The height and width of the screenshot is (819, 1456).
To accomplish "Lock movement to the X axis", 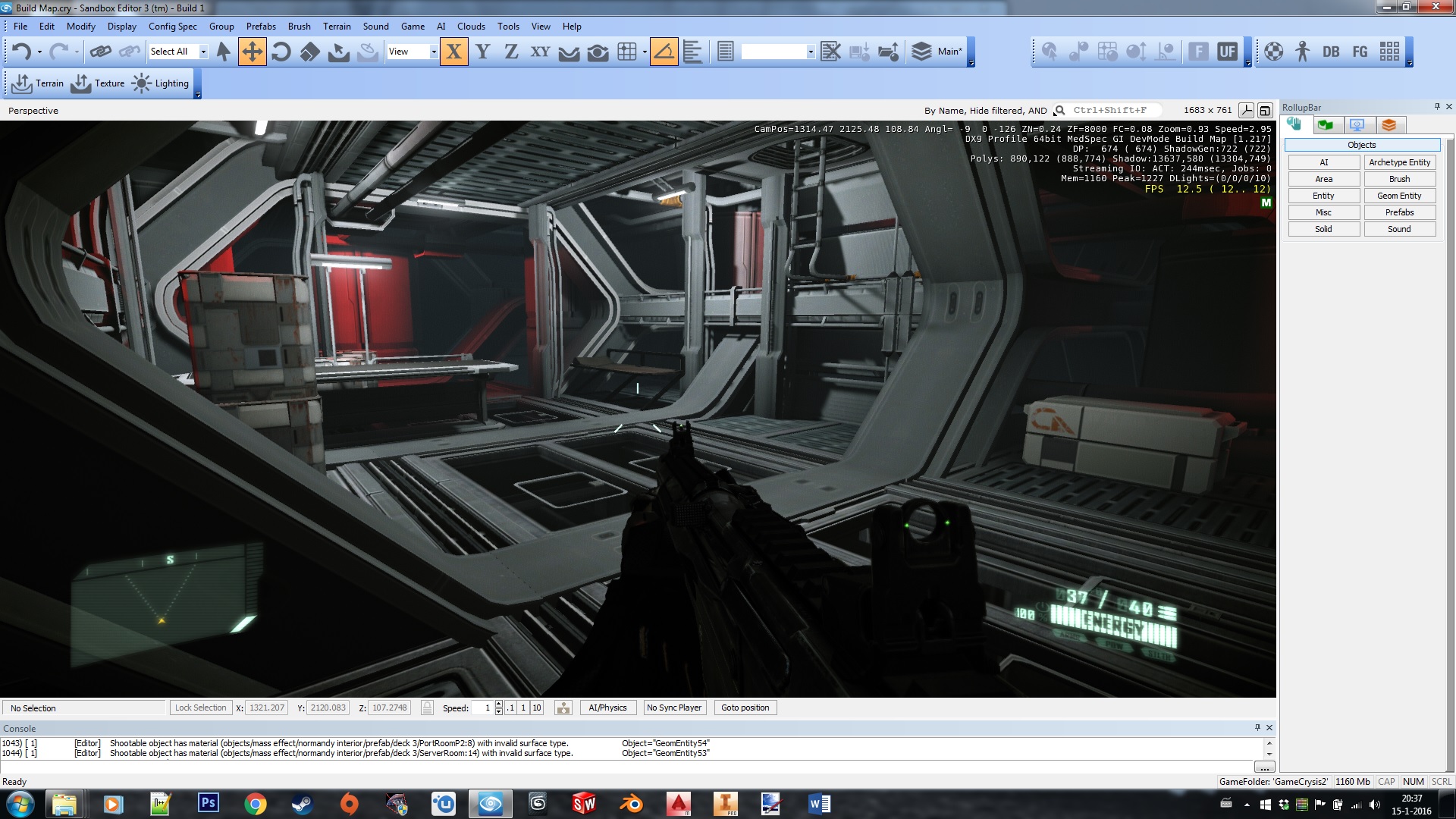I will pyautogui.click(x=453, y=52).
